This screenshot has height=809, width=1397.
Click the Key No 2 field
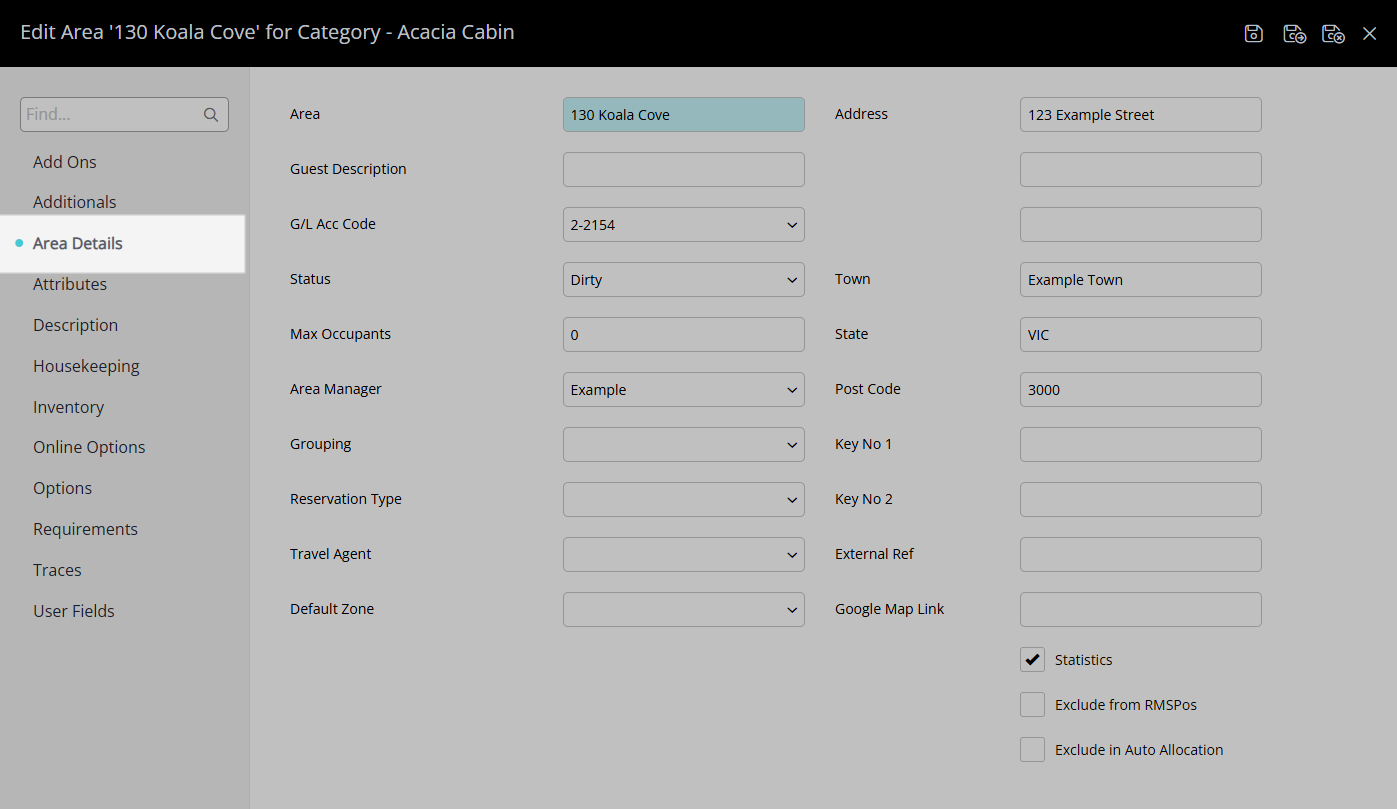pyautogui.click(x=1141, y=500)
